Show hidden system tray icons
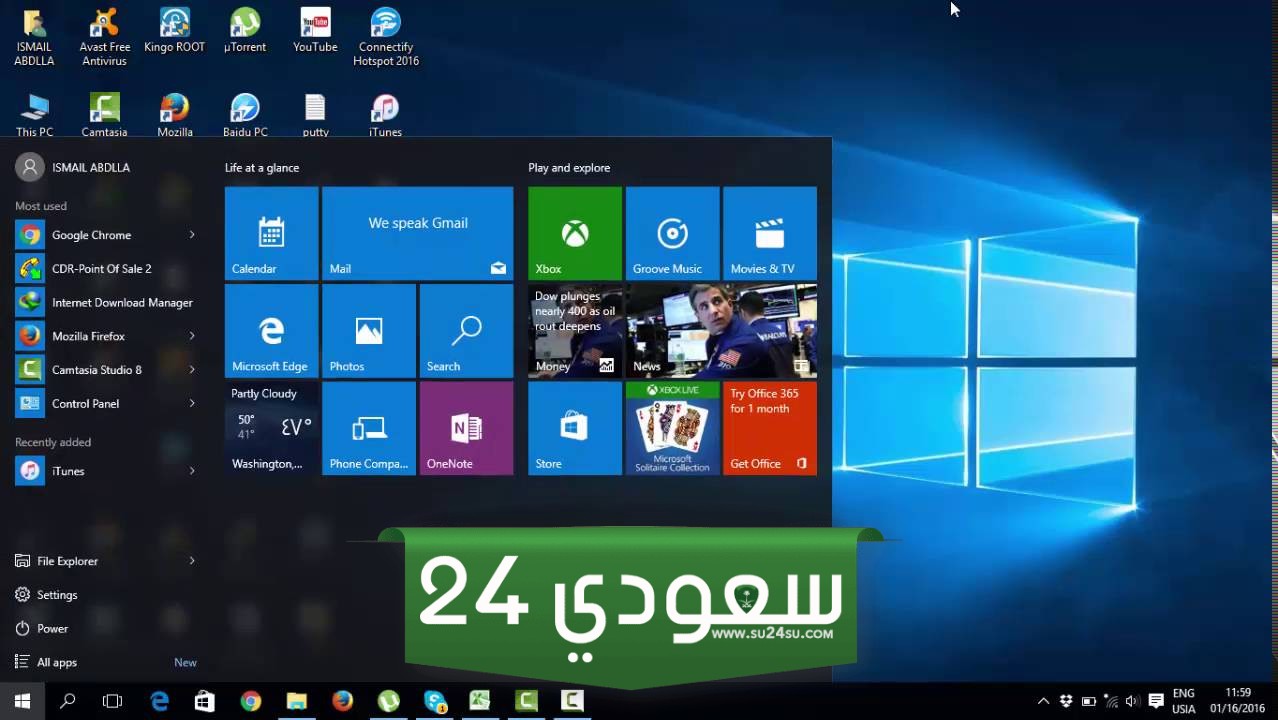 pos(1043,701)
